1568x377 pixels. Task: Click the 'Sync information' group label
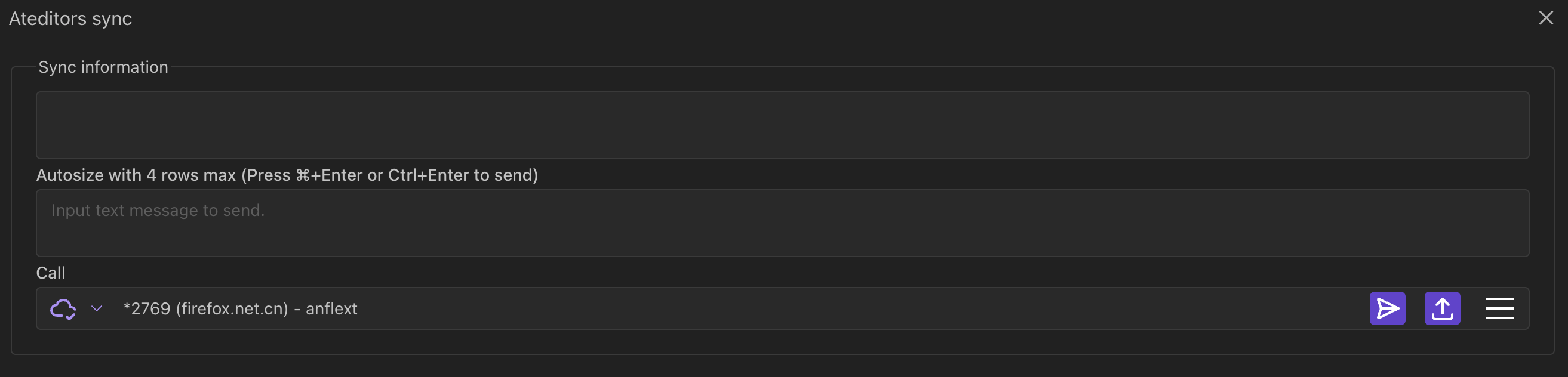click(x=103, y=67)
